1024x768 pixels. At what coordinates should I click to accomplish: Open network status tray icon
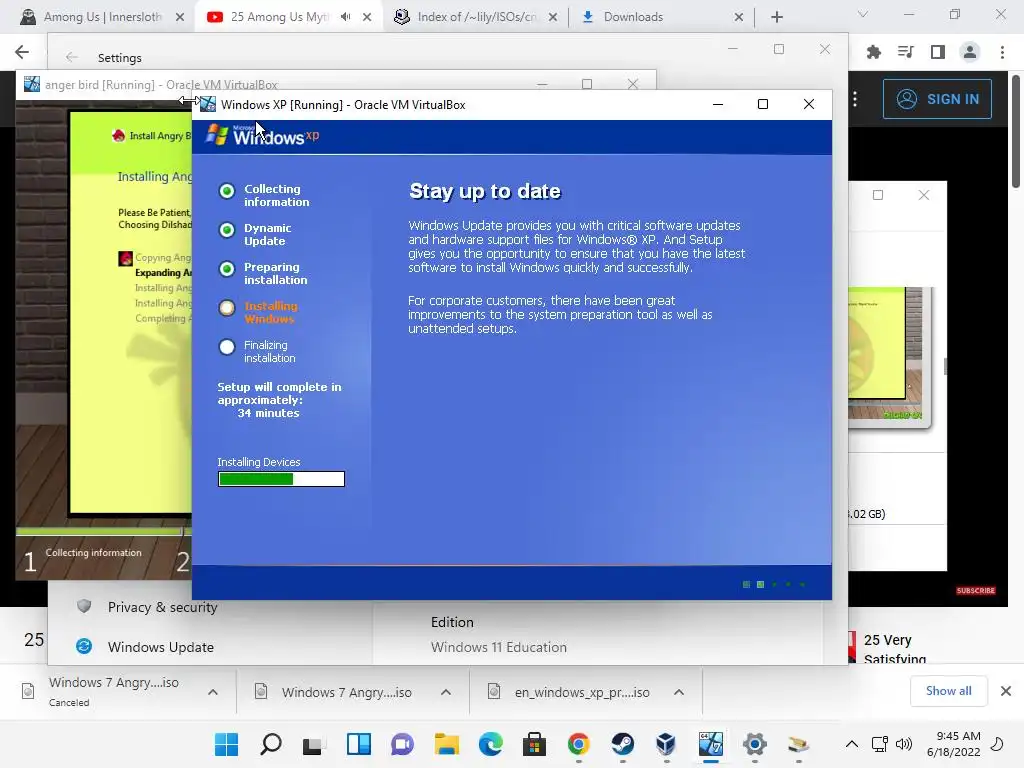coord(879,744)
